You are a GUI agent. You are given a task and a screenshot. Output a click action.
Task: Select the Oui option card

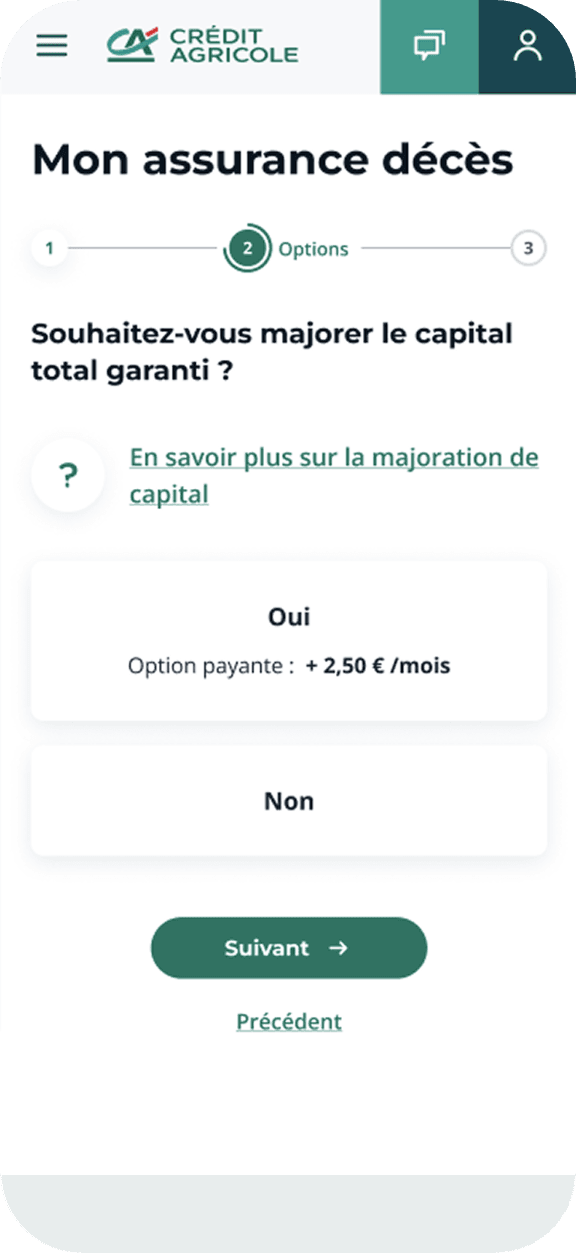pyautogui.click(x=288, y=640)
